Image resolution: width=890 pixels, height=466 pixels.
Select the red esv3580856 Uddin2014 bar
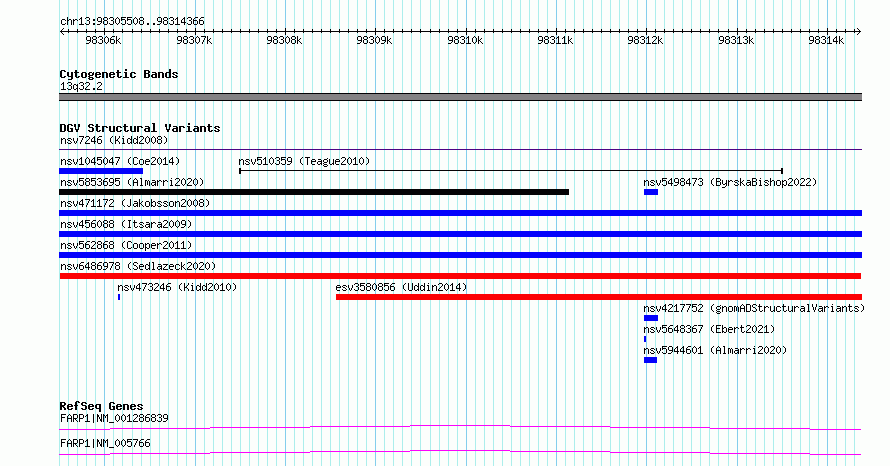tap(599, 297)
